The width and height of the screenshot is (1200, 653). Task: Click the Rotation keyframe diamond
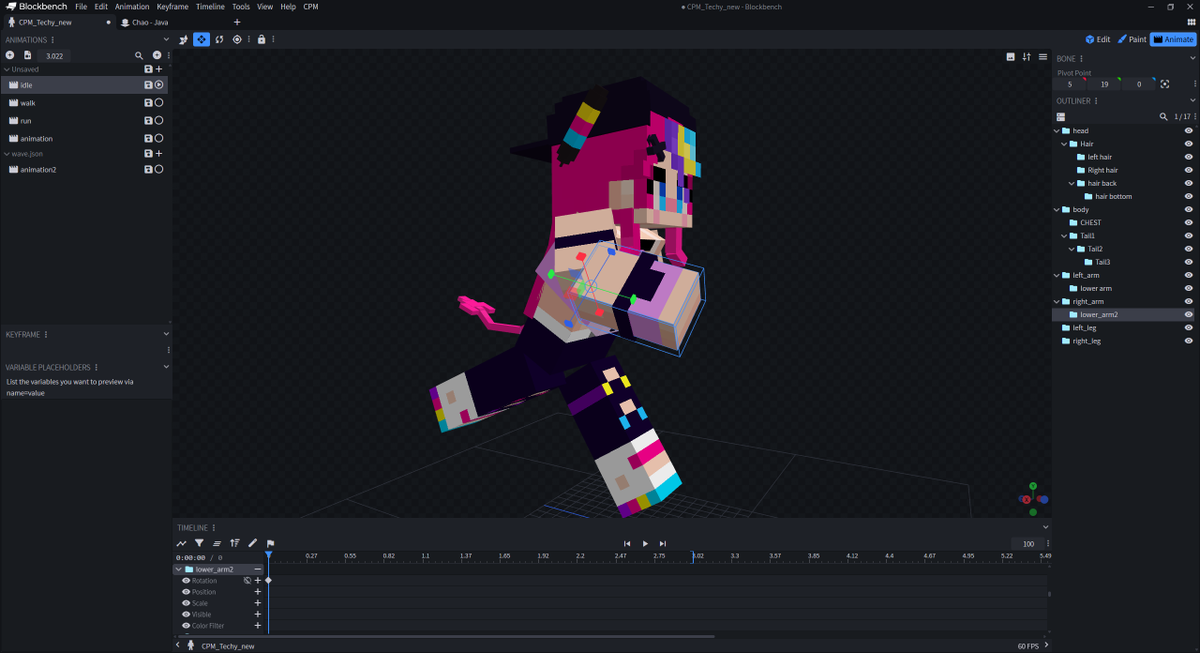268,581
